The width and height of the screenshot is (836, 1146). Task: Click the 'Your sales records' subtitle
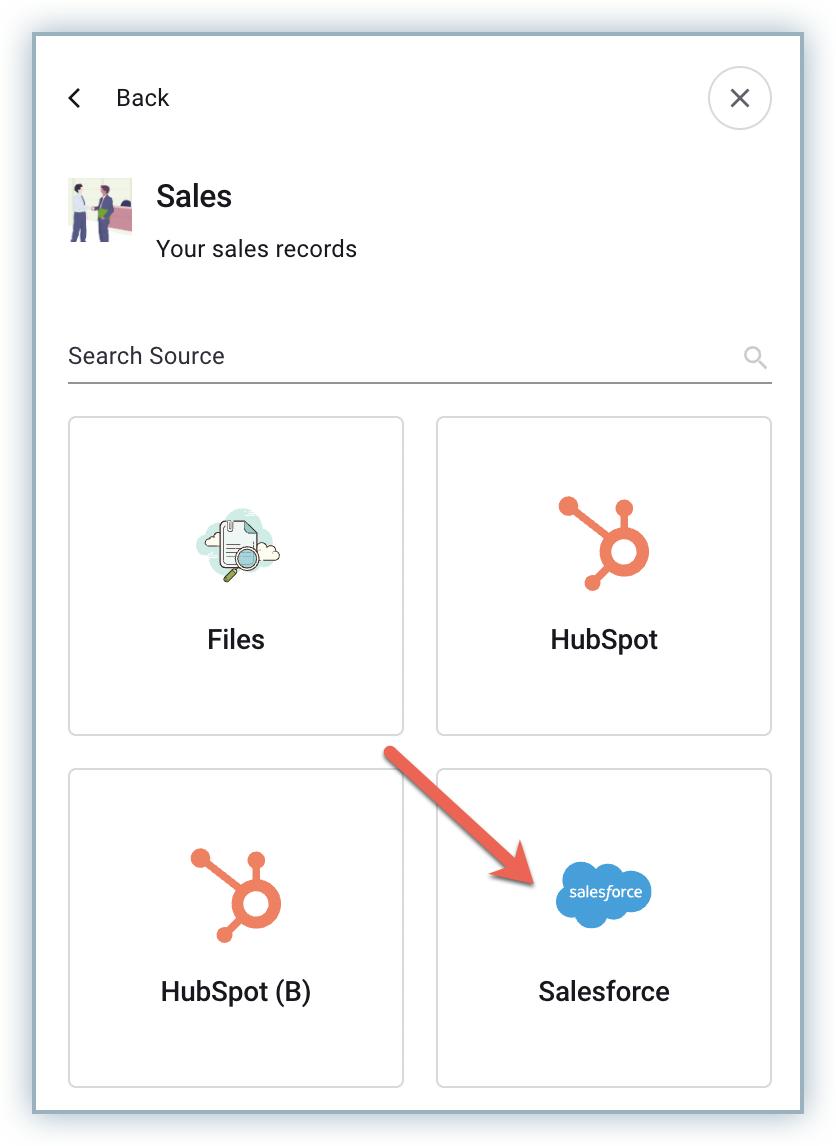point(256,249)
